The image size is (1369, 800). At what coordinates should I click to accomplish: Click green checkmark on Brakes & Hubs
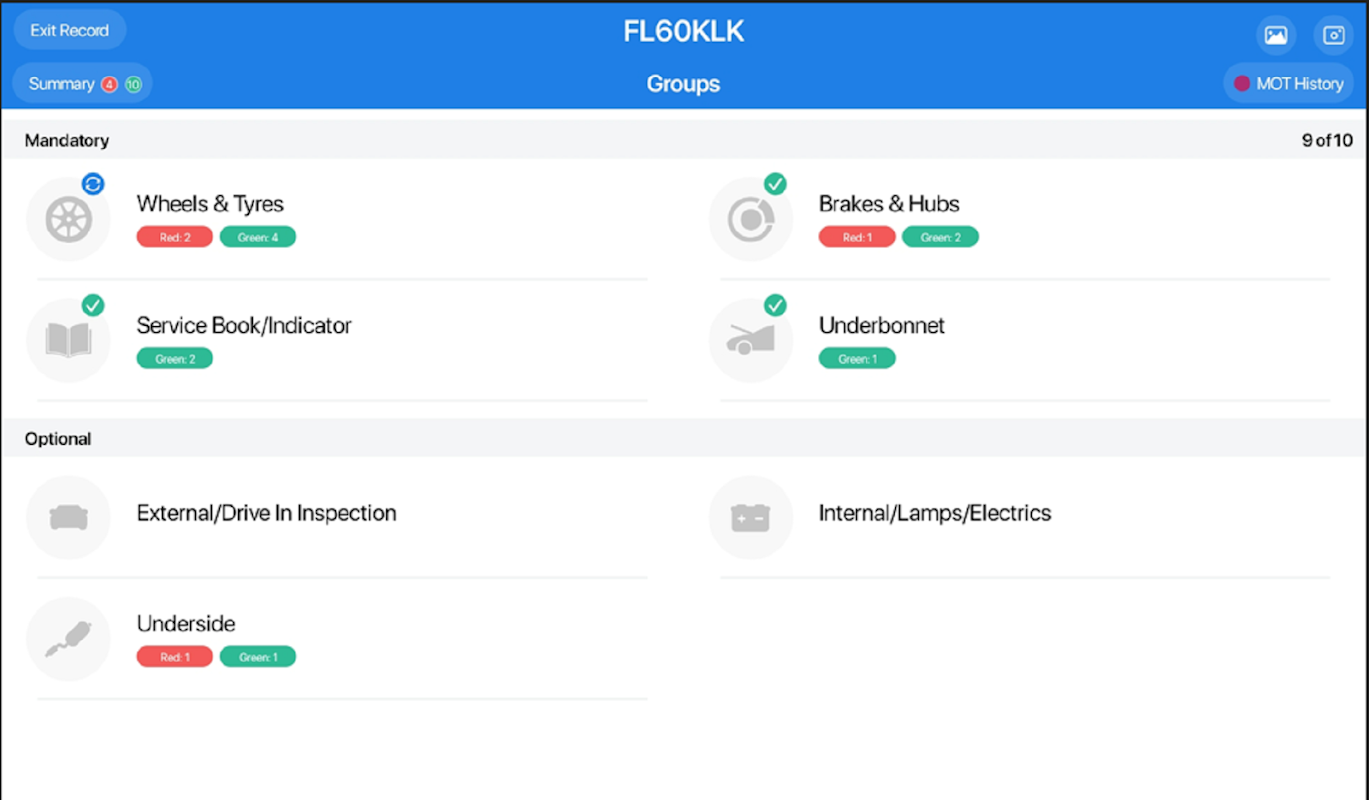pyautogui.click(x=775, y=184)
